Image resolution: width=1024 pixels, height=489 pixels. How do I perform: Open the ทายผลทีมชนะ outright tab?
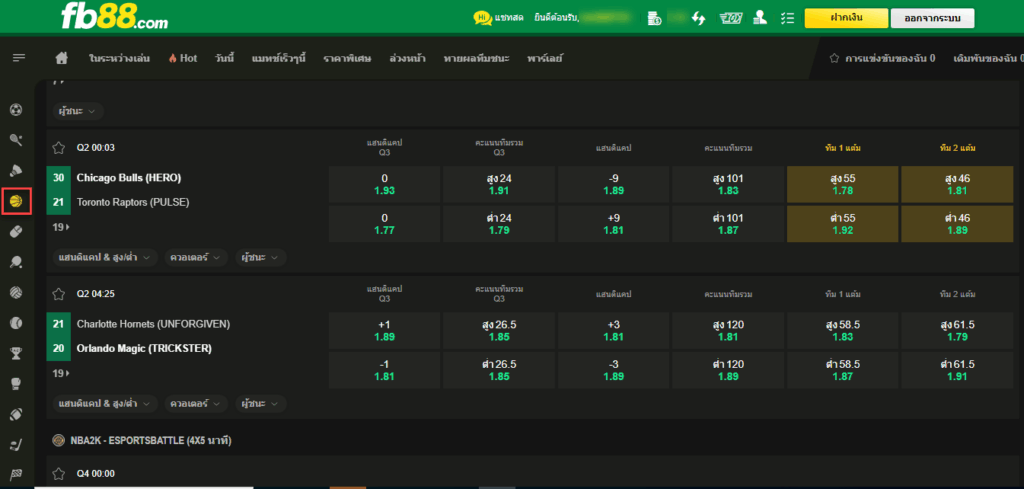click(x=477, y=58)
